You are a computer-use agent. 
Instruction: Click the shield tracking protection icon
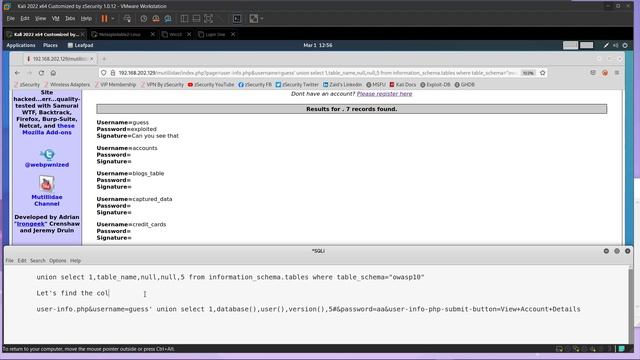coord(104,73)
